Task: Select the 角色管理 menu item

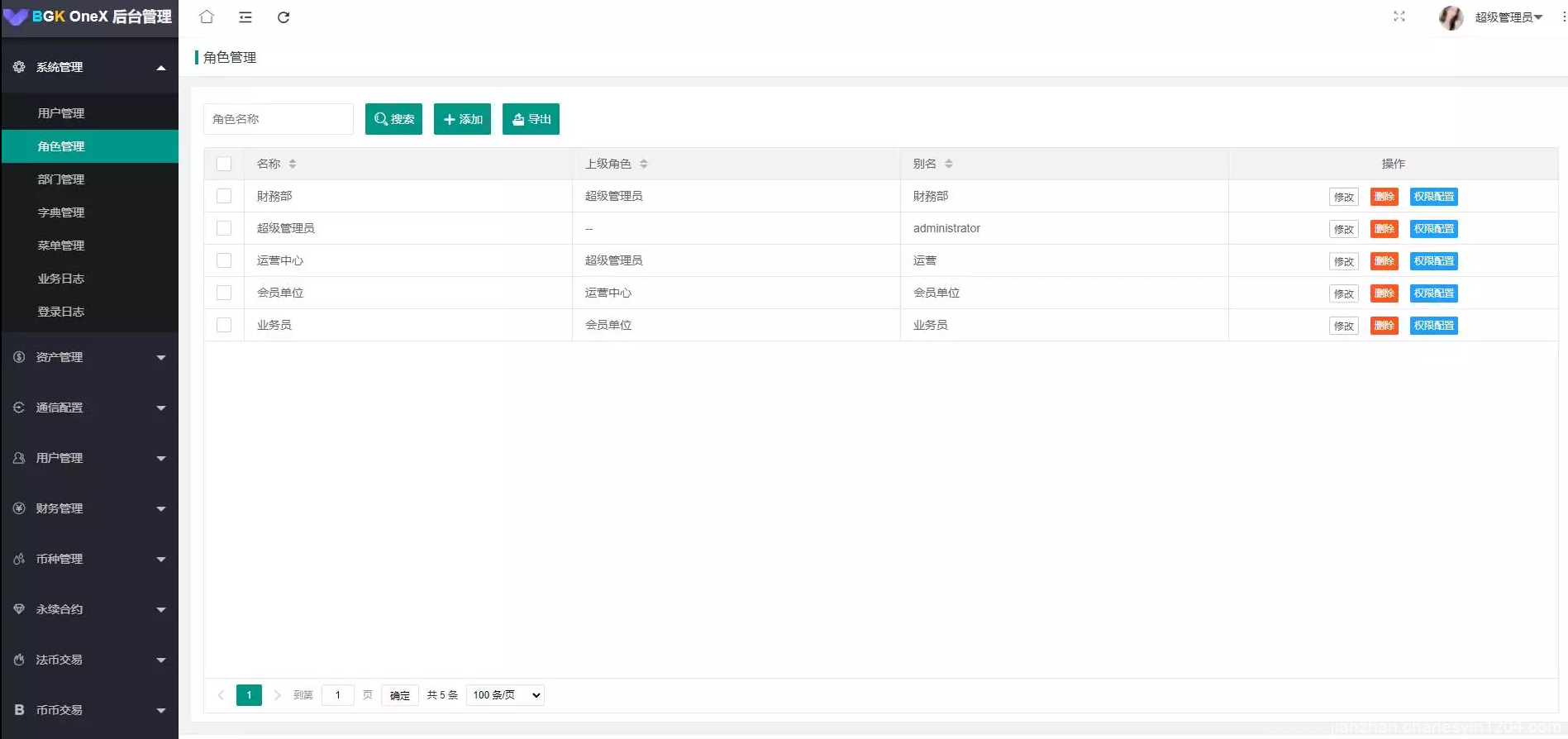Action: coord(89,146)
